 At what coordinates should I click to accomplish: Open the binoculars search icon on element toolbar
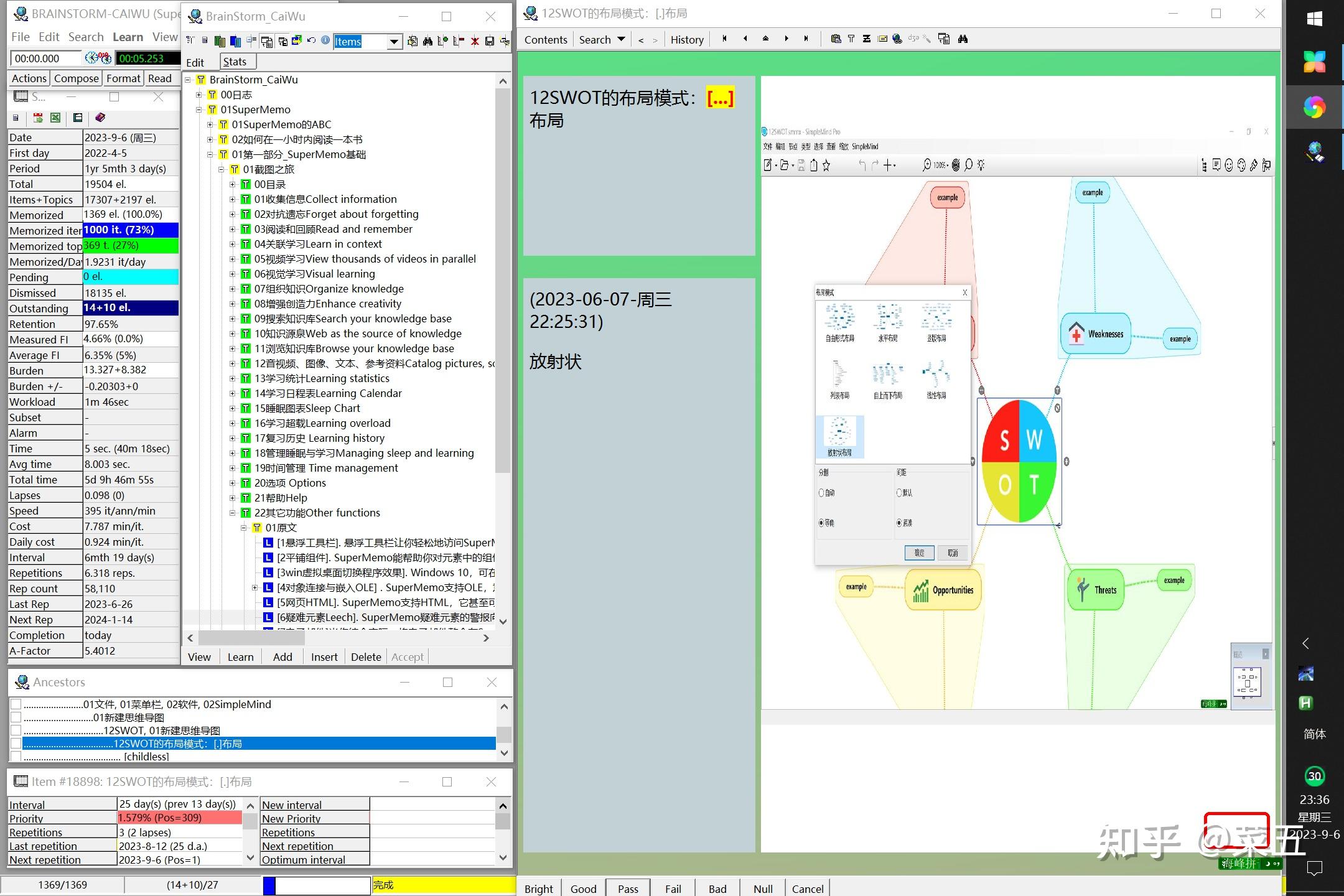point(963,39)
